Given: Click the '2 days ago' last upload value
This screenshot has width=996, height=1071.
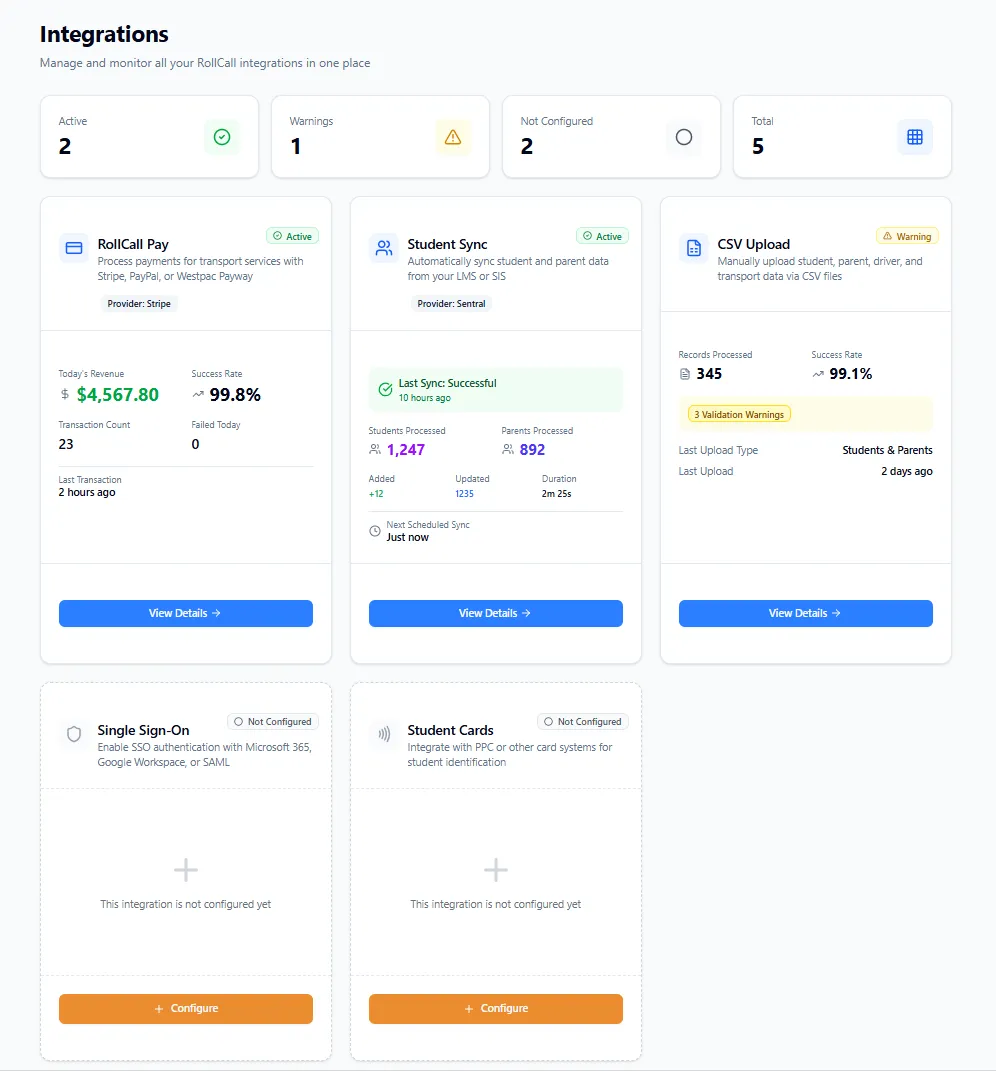Looking at the screenshot, I should pyautogui.click(x=907, y=471).
